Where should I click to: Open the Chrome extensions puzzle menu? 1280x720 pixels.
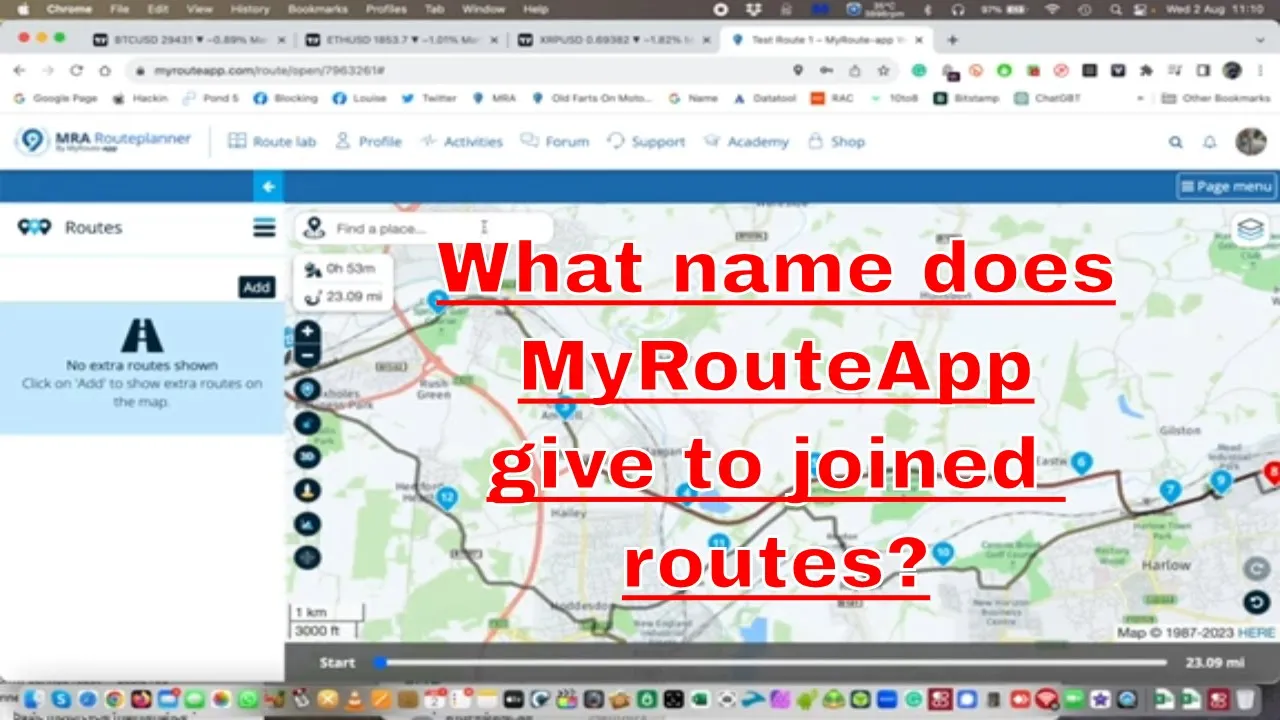[x=1146, y=71]
